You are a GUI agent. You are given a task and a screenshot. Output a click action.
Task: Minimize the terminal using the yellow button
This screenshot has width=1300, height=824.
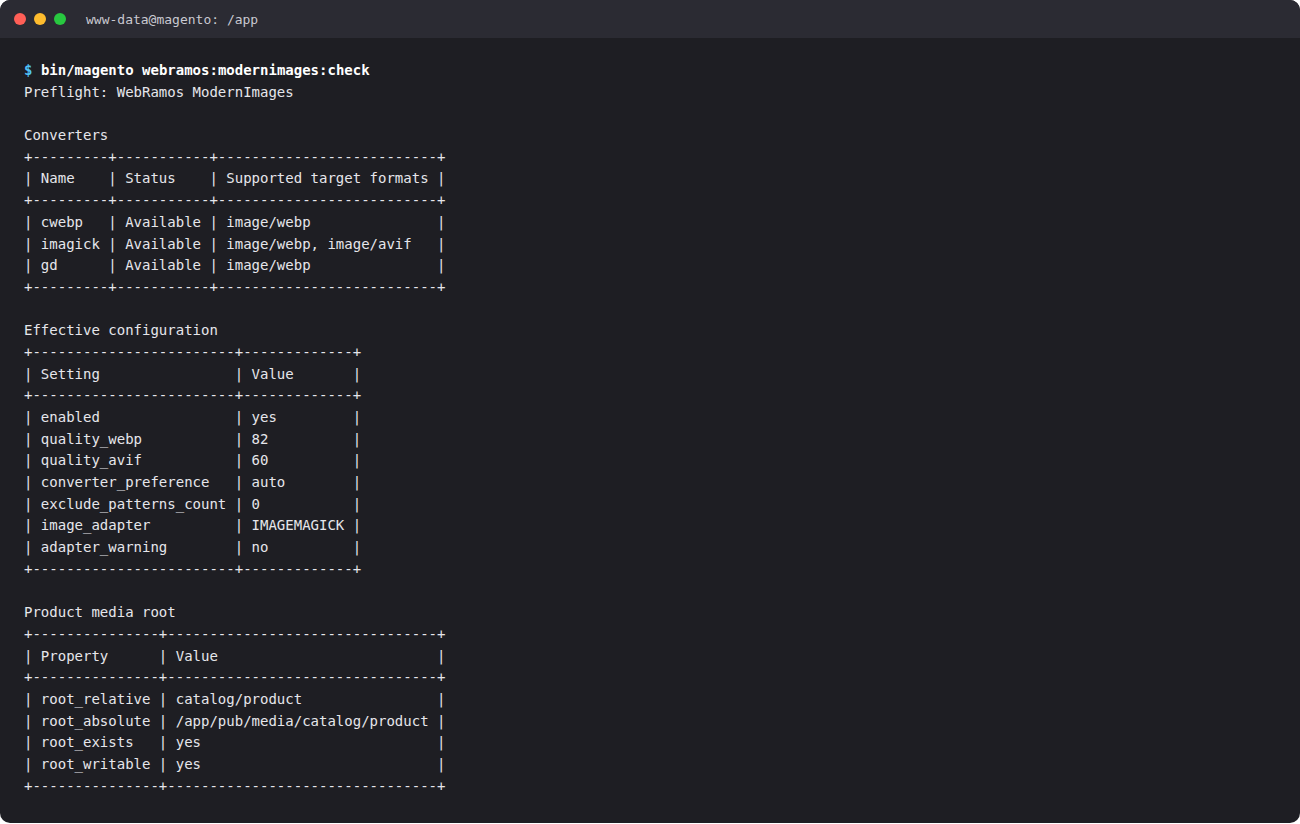tap(40, 19)
